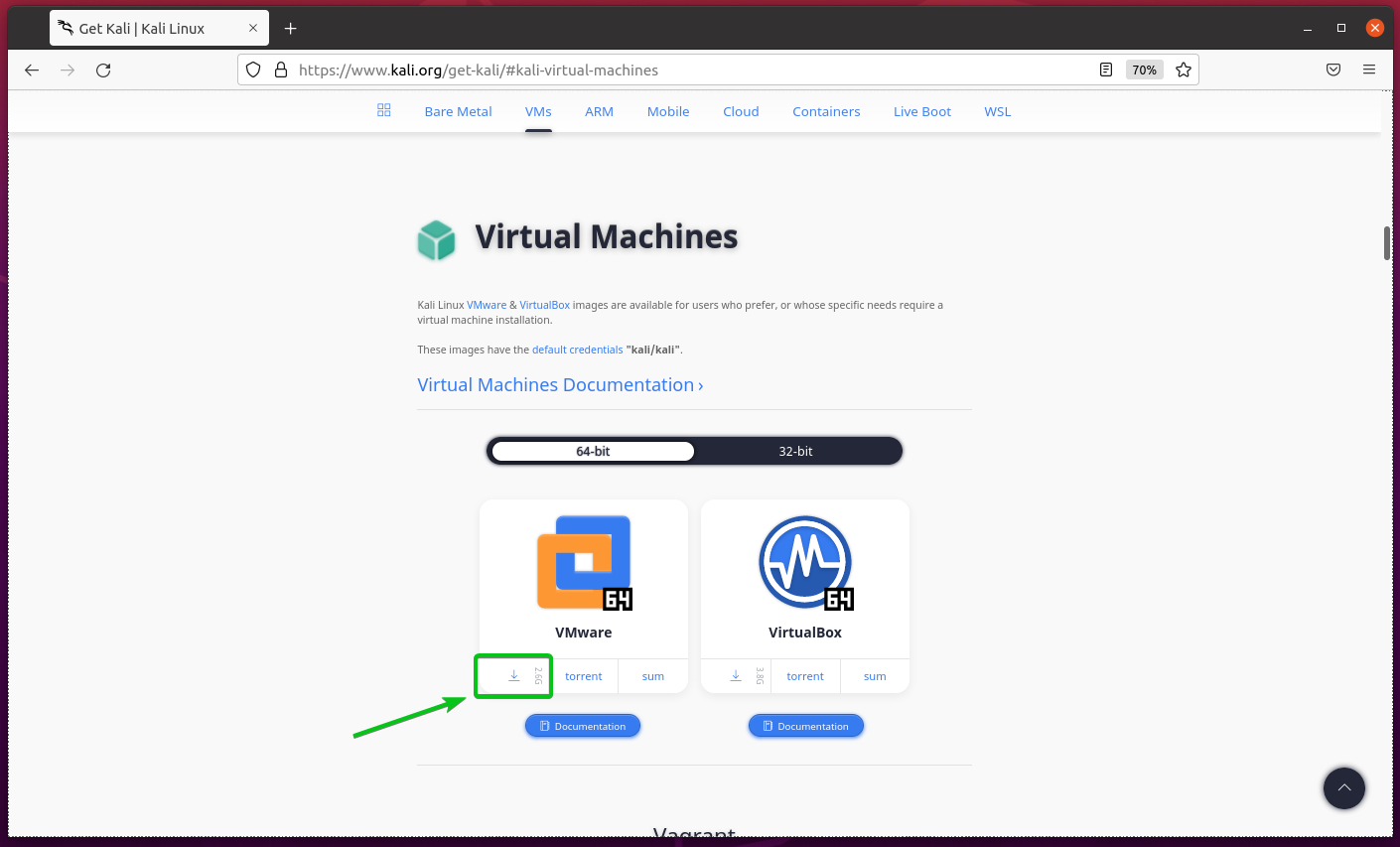
Task: Click the VMware torrent link
Action: pyautogui.click(x=584, y=676)
